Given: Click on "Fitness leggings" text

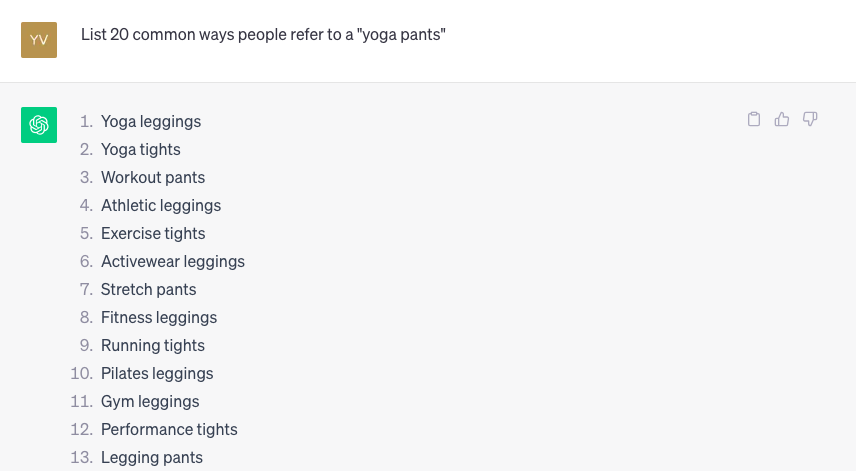Looking at the screenshot, I should click(159, 318).
